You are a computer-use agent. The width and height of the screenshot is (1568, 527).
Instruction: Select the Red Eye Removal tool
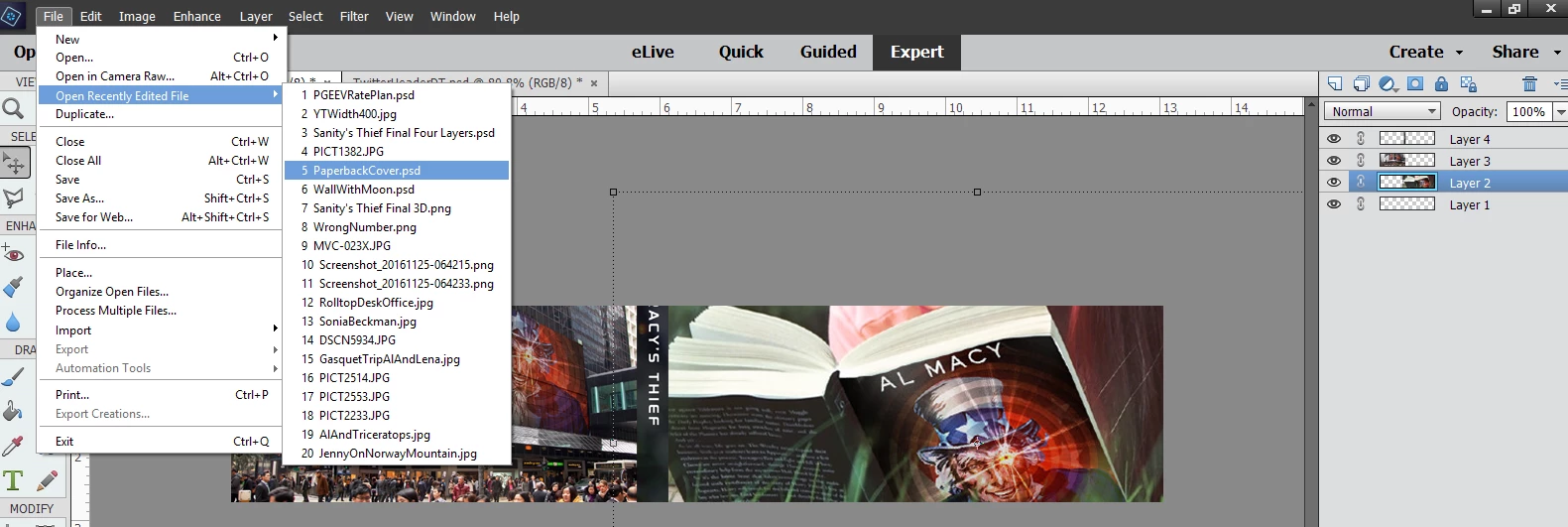13,253
